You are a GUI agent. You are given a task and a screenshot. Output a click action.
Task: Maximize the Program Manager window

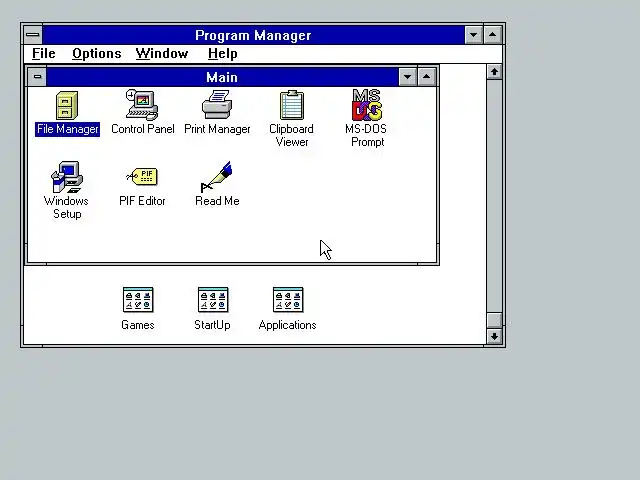pyautogui.click(x=493, y=35)
